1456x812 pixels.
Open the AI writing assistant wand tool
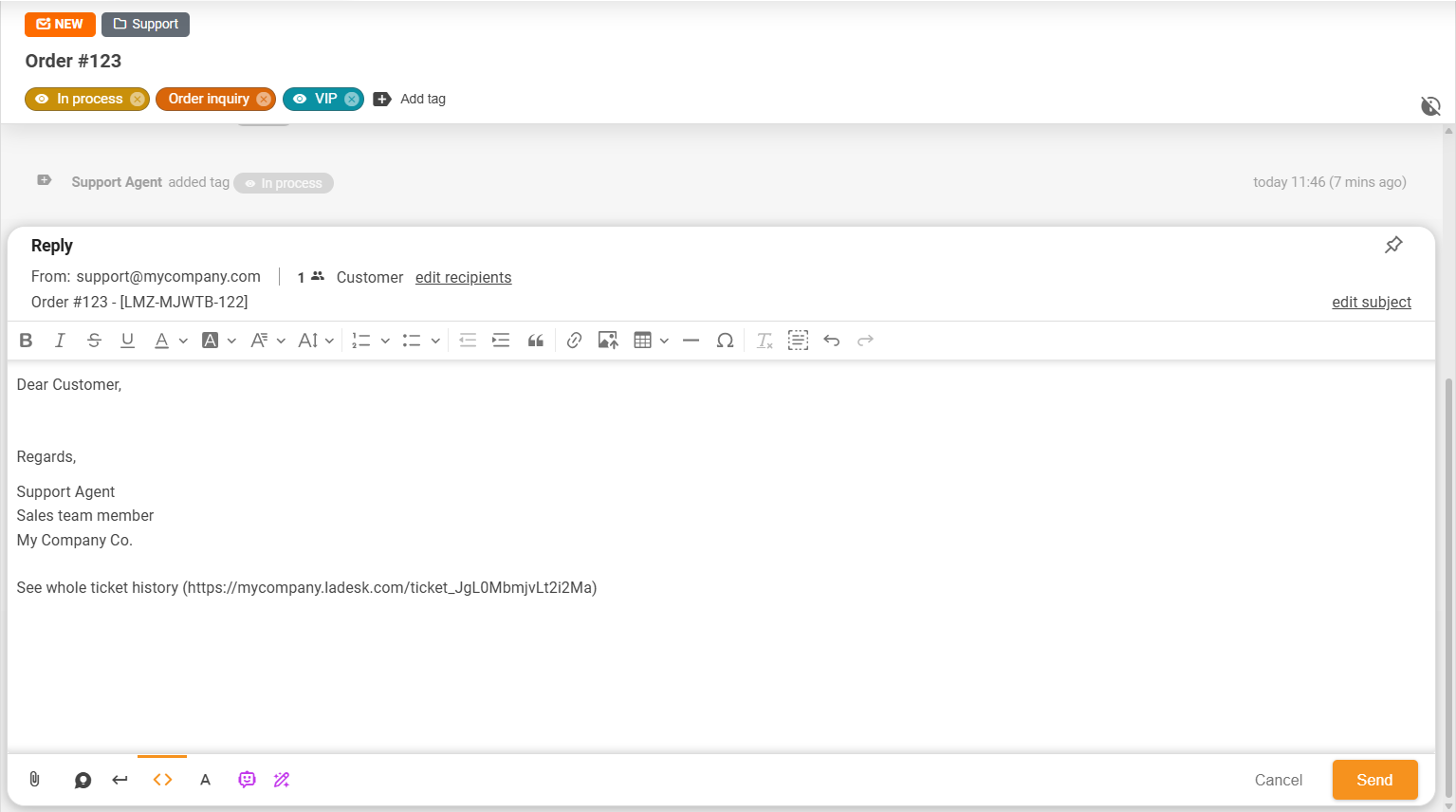[x=281, y=779]
